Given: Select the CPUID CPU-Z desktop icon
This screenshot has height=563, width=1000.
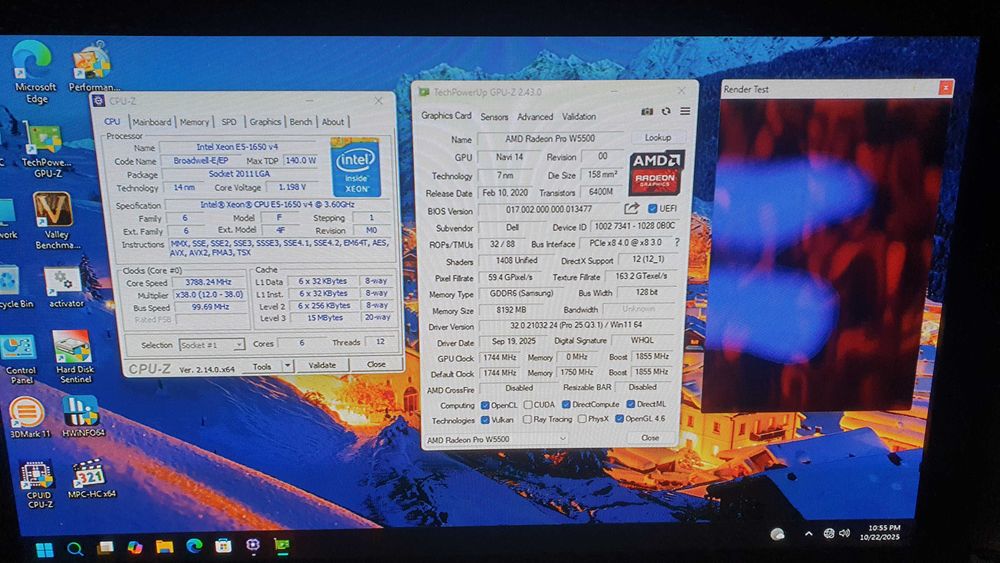Looking at the screenshot, I should coord(38,485).
